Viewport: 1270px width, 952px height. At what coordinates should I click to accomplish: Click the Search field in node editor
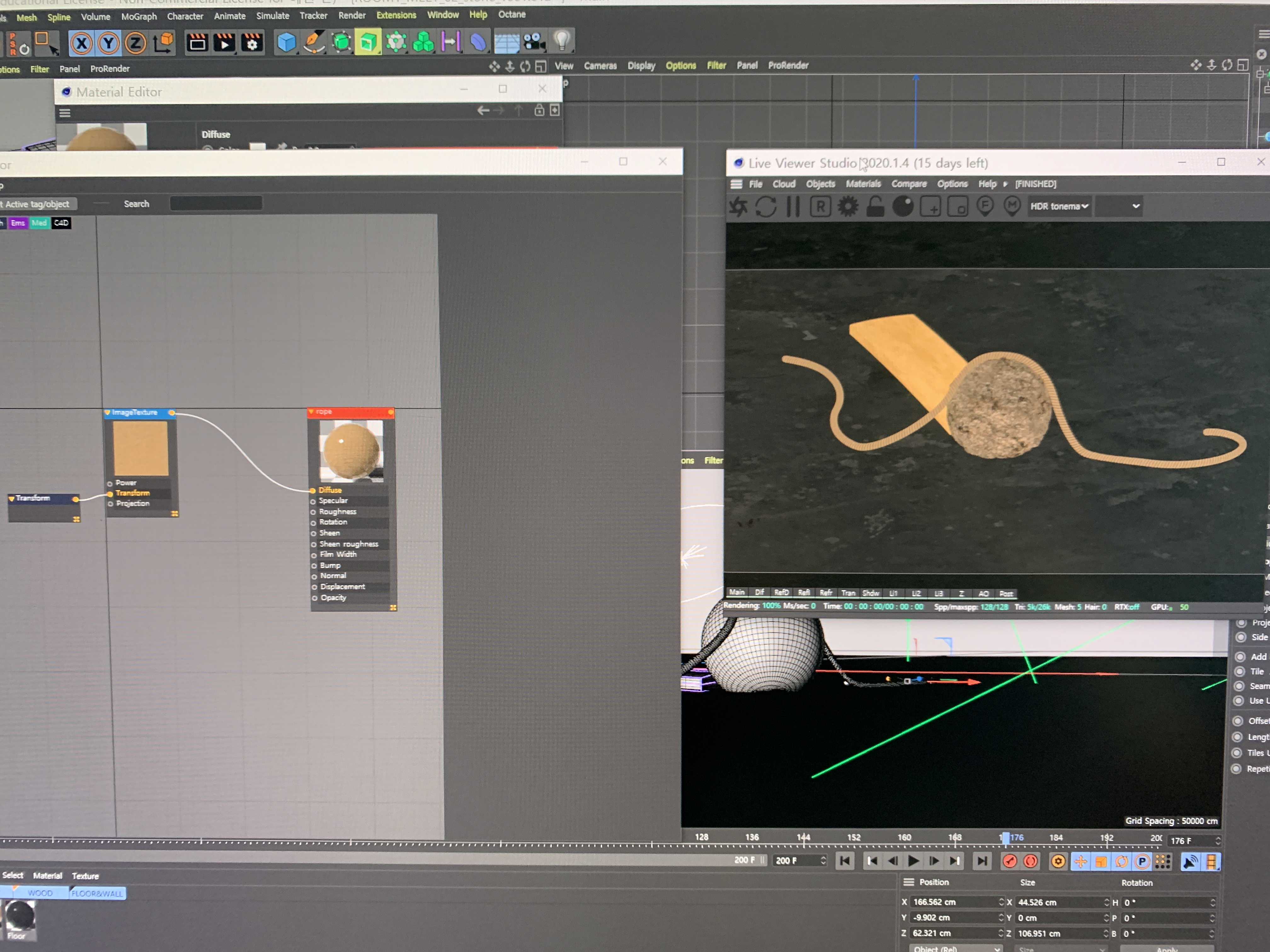216,204
